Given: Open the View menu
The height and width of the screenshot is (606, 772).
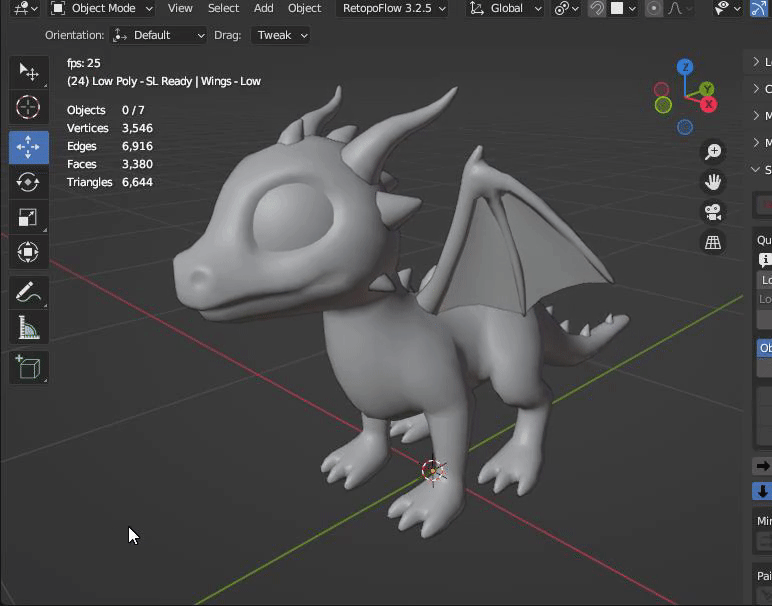Looking at the screenshot, I should tap(180, 8).
